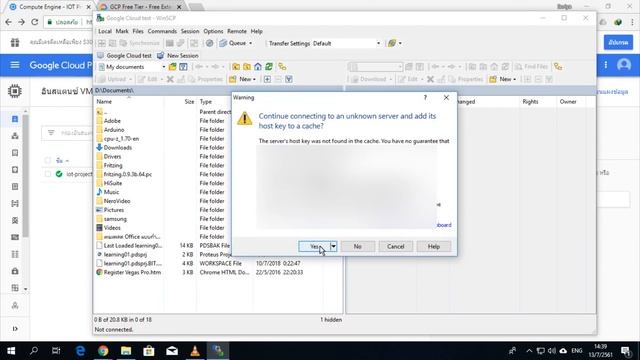Image resolution: width=640 pixels, height=360 pixels.
Task: Open Google Cloud hamburger navigation menu
Action: (x=15, y=65)
